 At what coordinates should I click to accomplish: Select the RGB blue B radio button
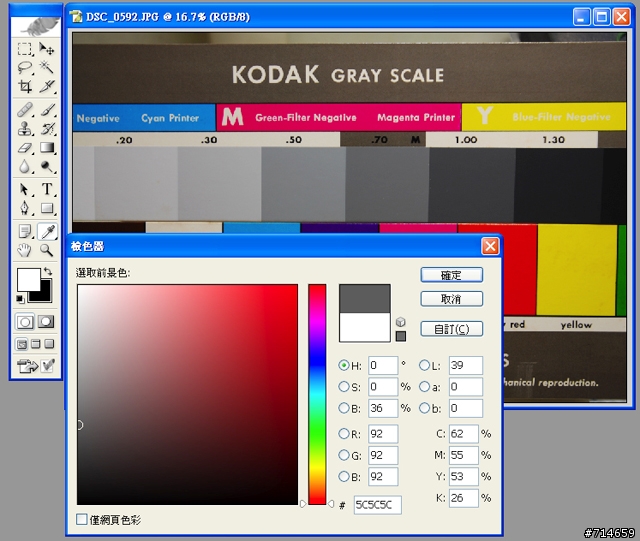coord(344,476)
